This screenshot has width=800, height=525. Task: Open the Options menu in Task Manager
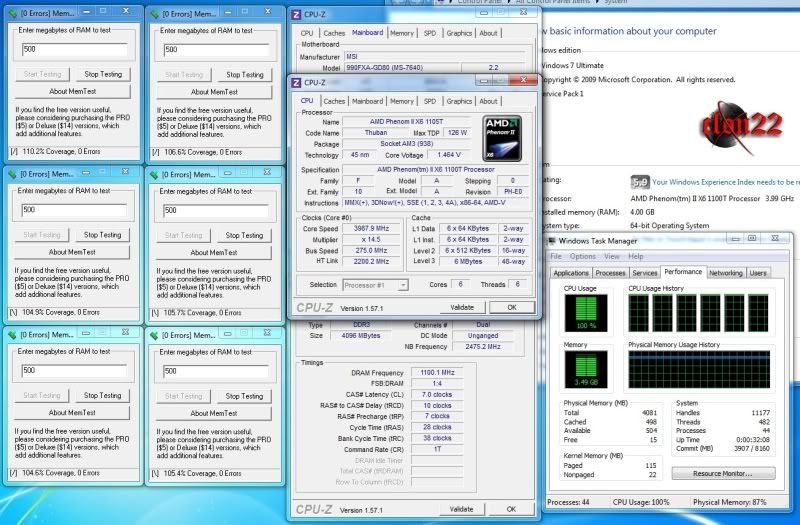[583, 257]
